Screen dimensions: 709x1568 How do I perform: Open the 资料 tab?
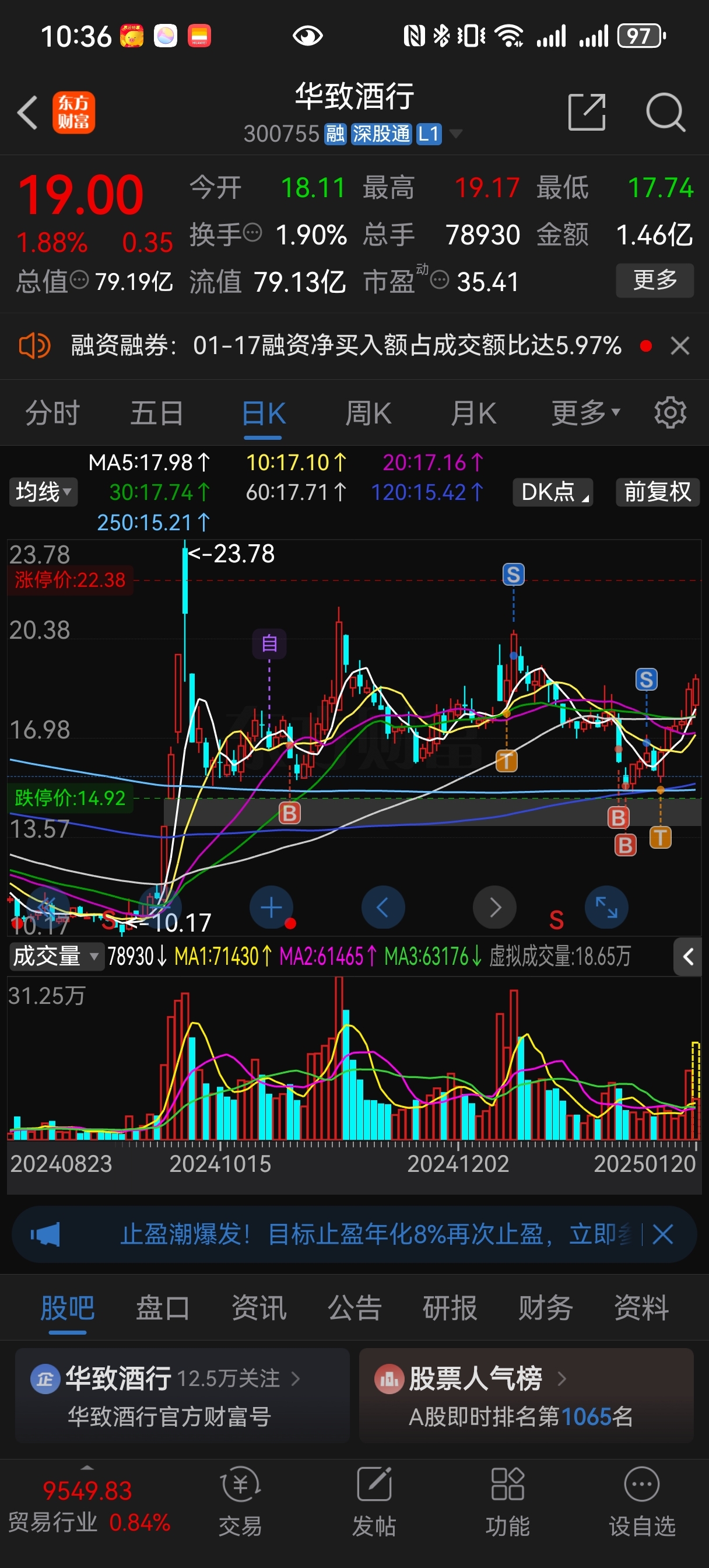click(x=641, y=1307)
